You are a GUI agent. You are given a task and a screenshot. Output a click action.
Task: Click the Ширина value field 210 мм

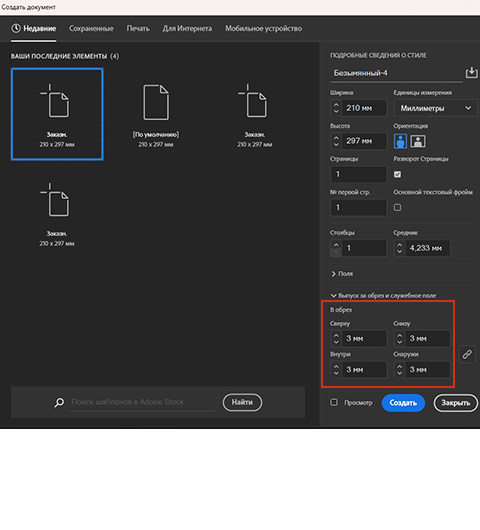[x=364, y=108]
